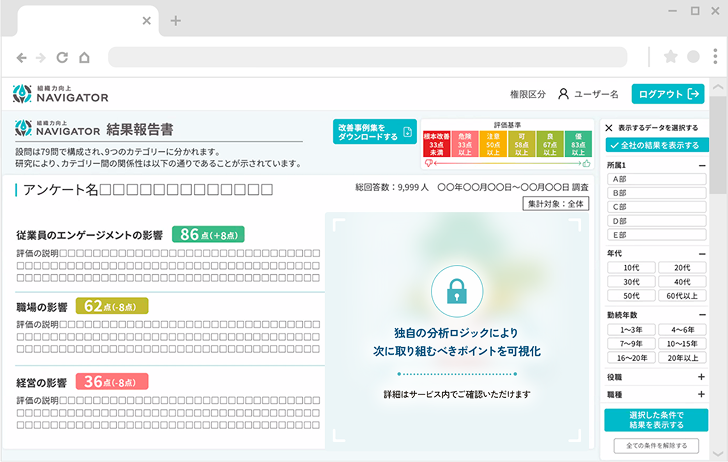Click the user profile icon beside ユーザー名
The height and width of the screenshot is (462, 728).
tap(563, 94)
